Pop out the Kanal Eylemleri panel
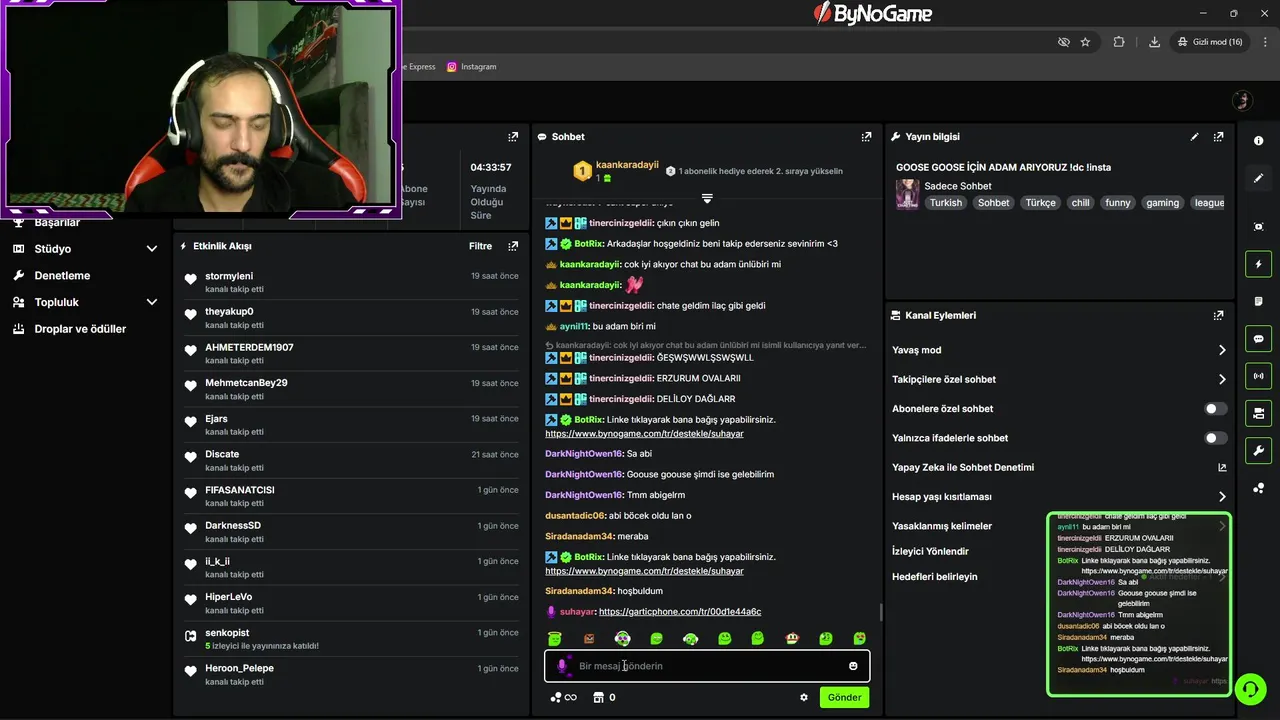Viewport: 1280px width, 720px height. pyautogui.click(x=1218, y=315)
